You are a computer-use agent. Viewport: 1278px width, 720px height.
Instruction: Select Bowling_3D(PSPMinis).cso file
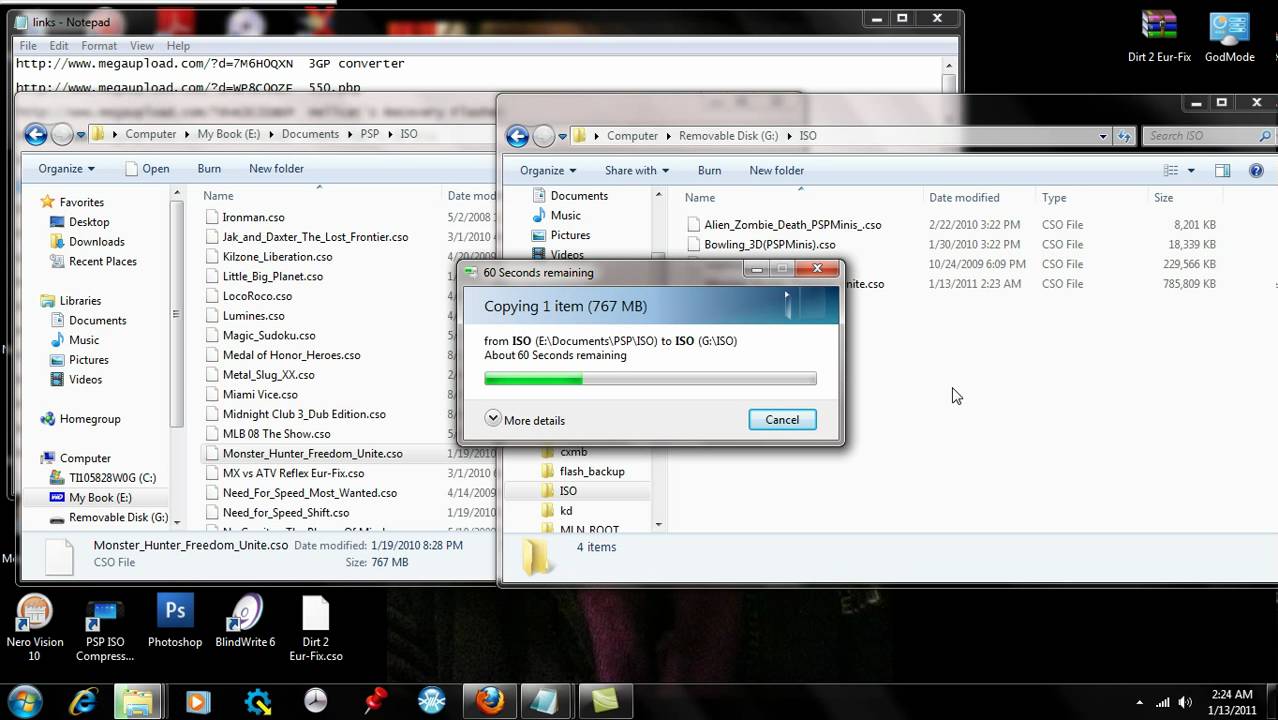[769, 244]
